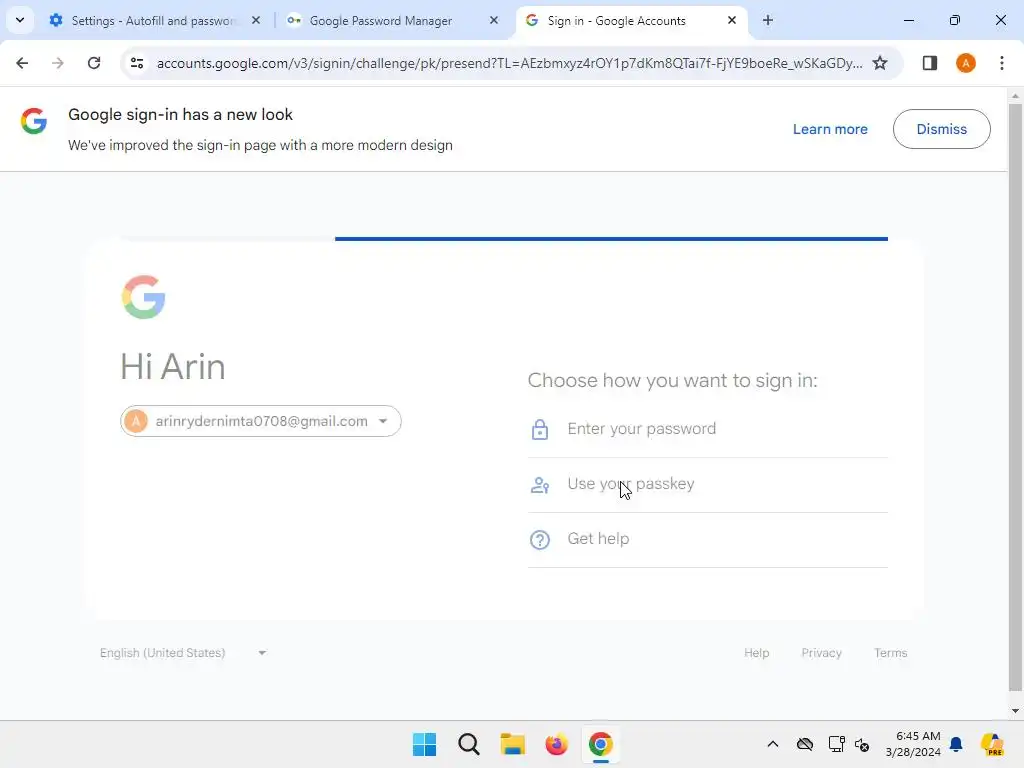
Task: Reload the sign-in page
Action: pyautogui.click(x=94, y=63)
